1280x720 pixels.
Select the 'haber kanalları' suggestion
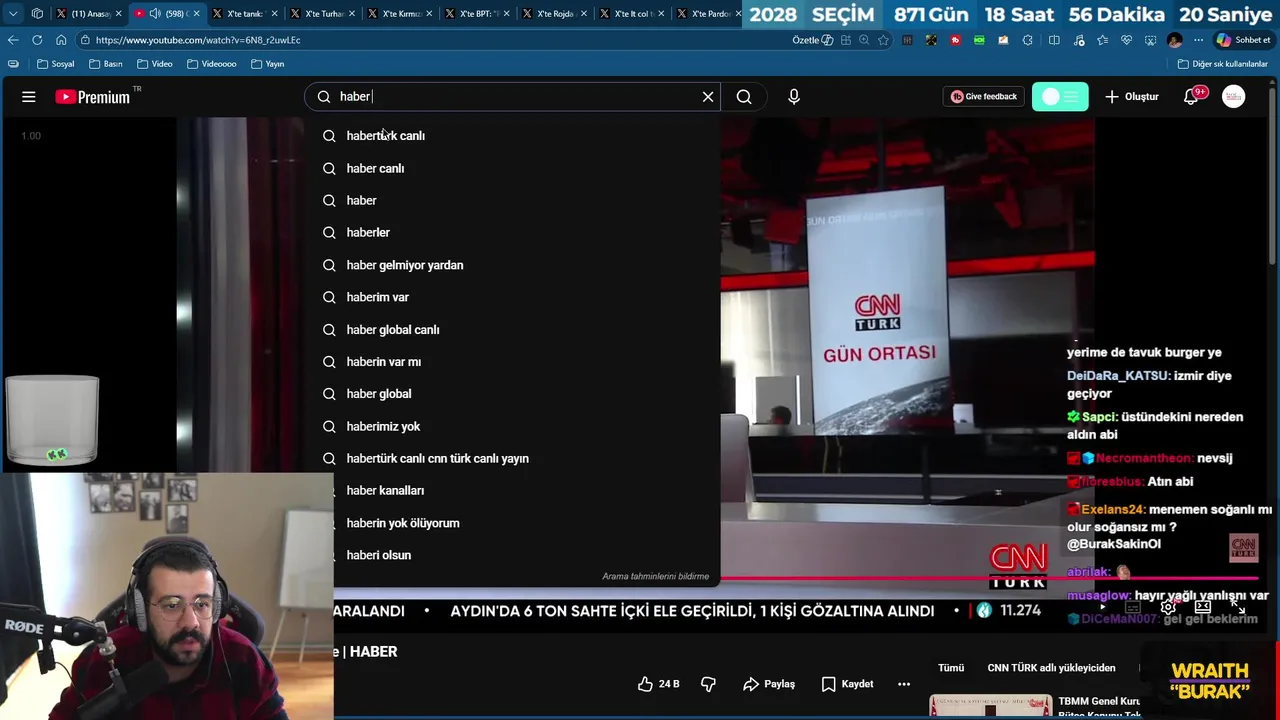point(527,491)
